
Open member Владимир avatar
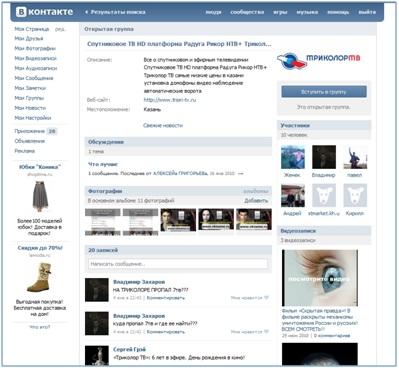pyautogui.click(x=324, y=157)
